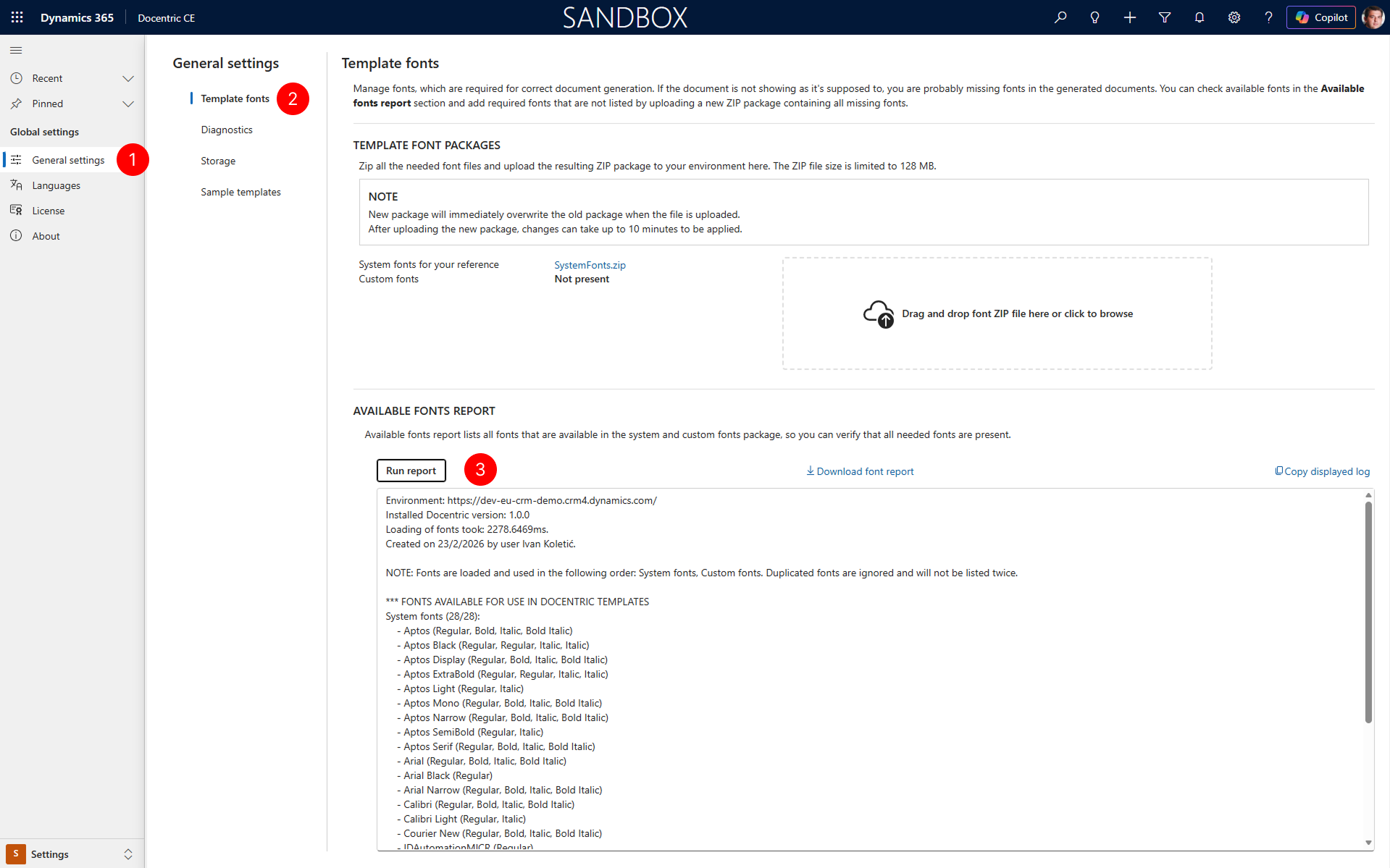Click the cloud upload icon

point(879,314)
